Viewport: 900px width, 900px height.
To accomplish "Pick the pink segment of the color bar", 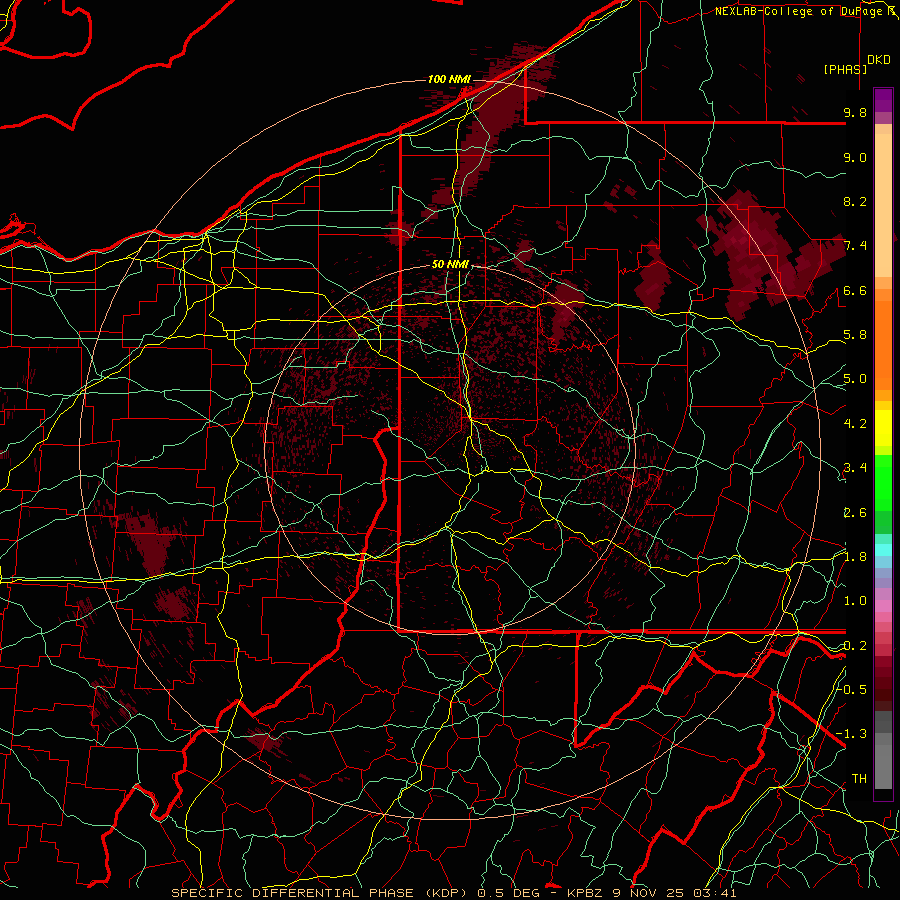I will 883,606.
